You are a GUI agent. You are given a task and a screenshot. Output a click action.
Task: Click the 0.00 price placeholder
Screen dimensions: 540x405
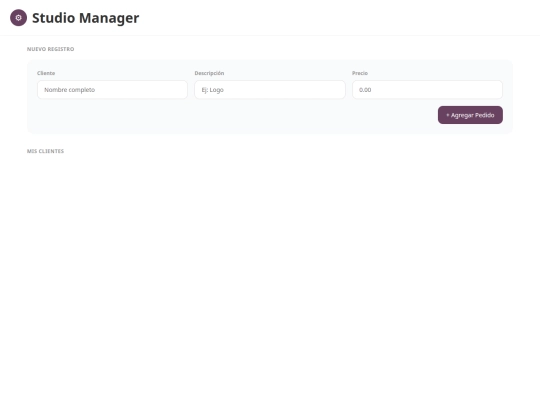point(365,90)
